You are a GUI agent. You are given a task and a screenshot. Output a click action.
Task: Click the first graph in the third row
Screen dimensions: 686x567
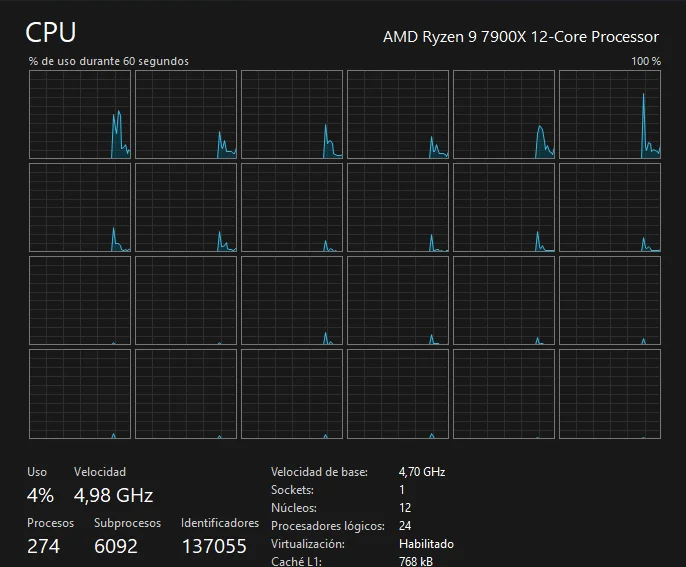[80, 301]
